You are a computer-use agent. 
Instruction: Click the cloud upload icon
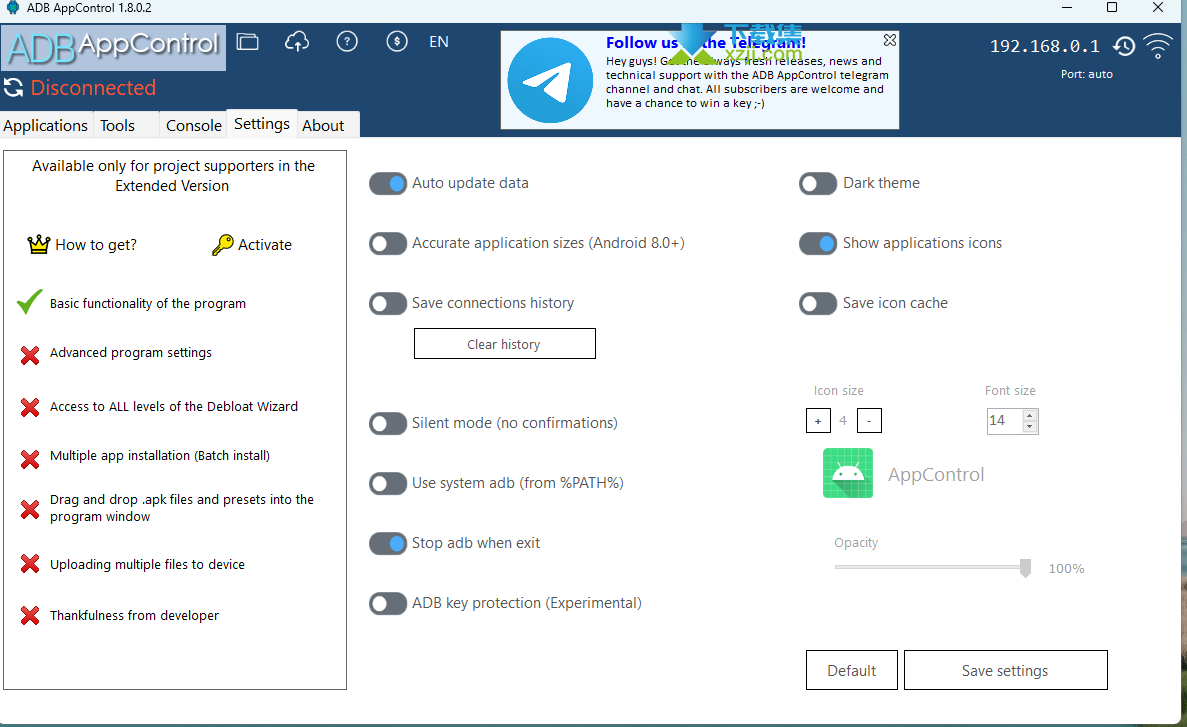[297, 42]
